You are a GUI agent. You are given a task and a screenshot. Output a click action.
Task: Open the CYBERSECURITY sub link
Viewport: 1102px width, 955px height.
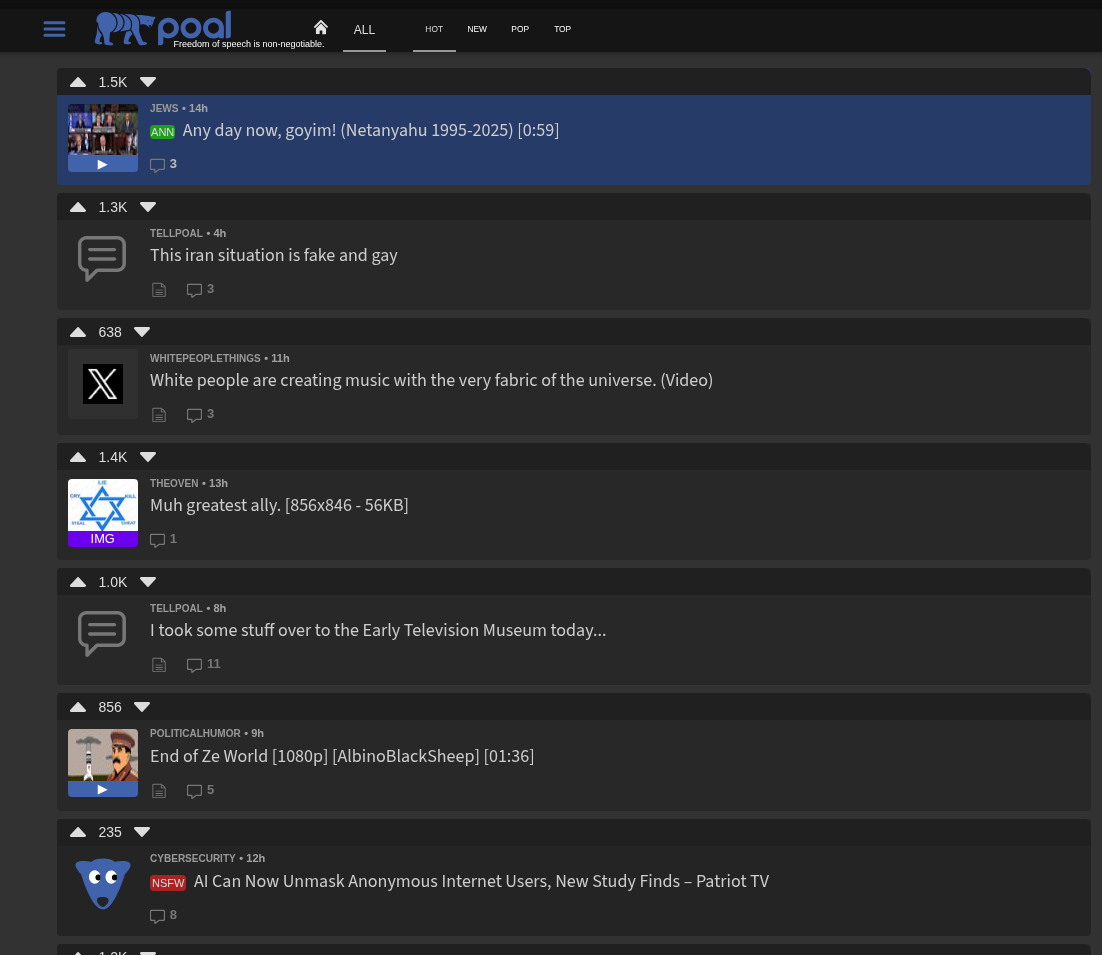[x=193, y=859]
